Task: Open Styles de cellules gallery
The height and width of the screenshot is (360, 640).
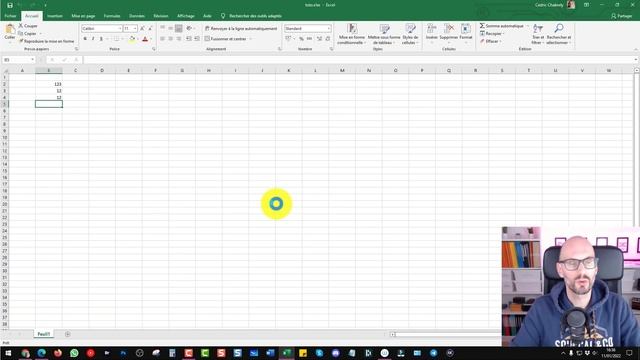Action: (410, 34)
